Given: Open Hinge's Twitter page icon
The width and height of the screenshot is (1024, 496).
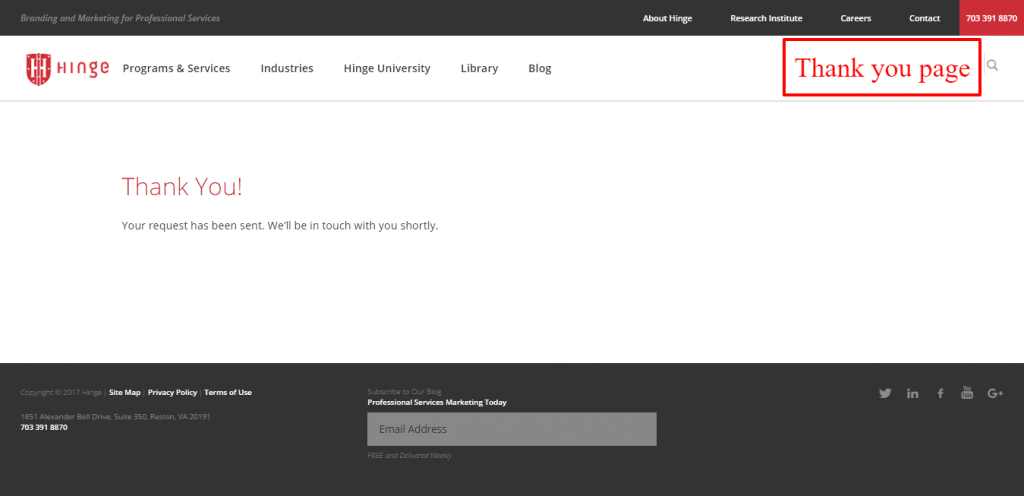Looking at the screenshot, I should pos(885,393).
